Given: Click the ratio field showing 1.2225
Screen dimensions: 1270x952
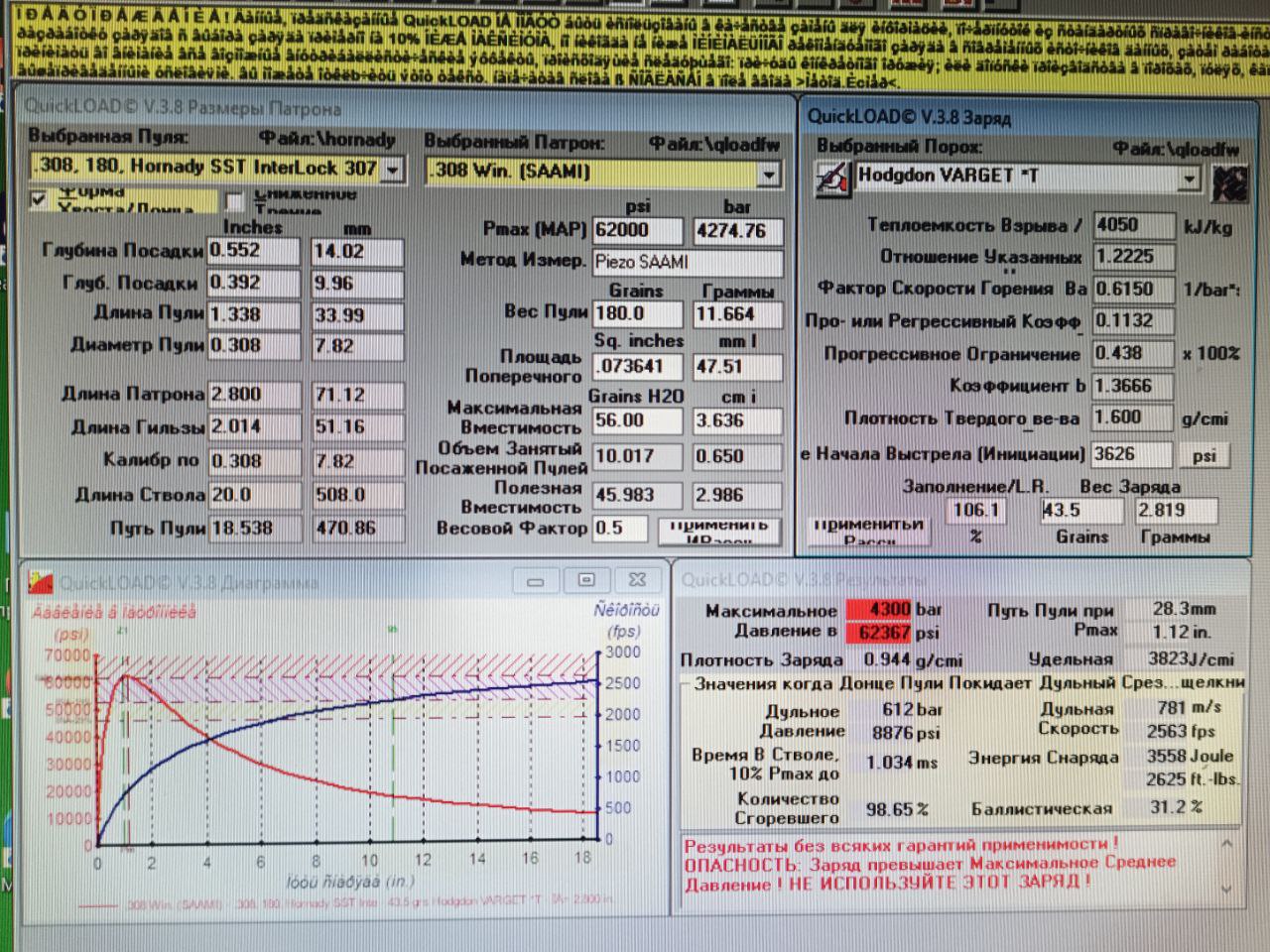Looking at the screenshot, I should [1133, 257].
